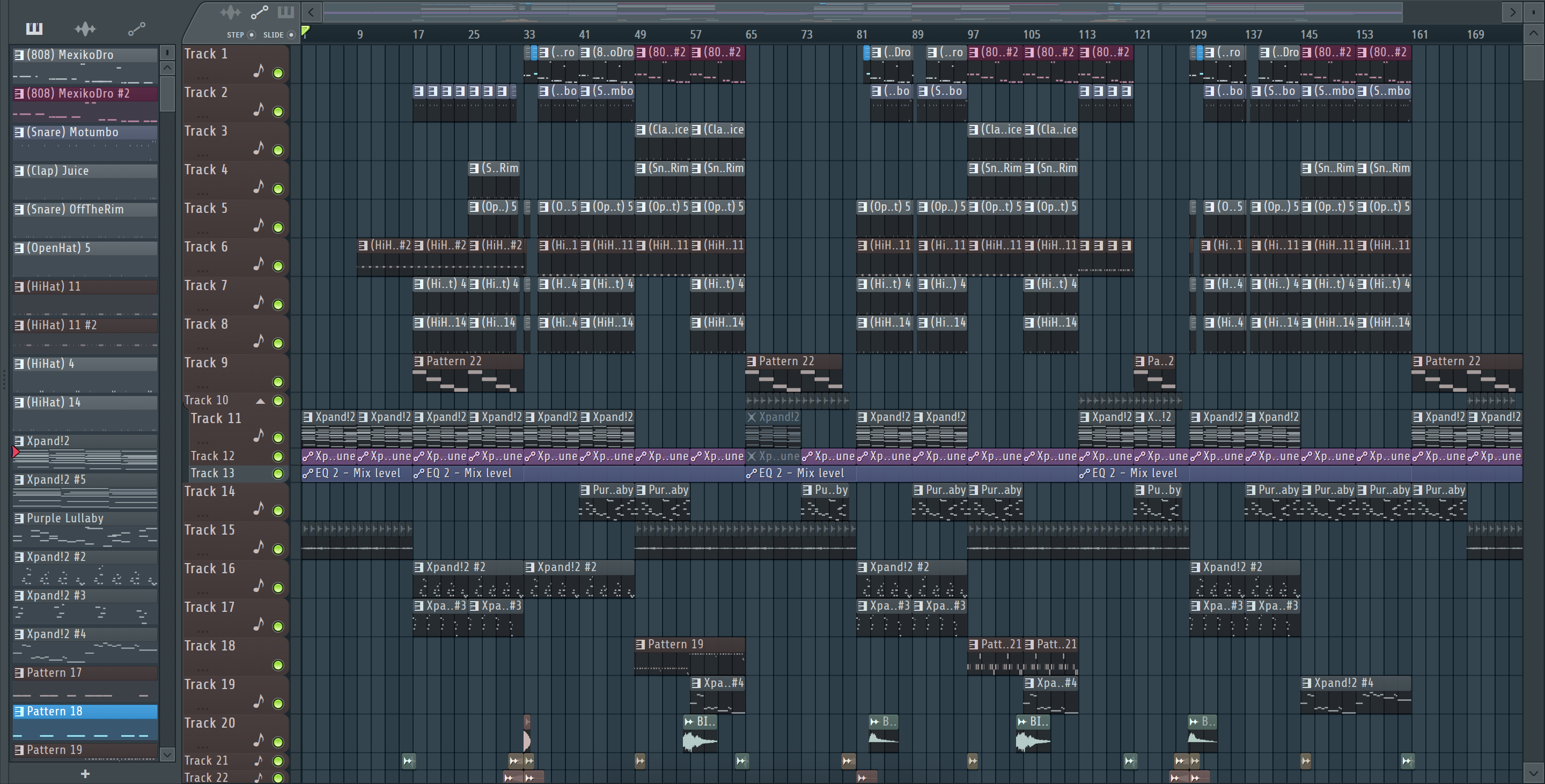
Task: Click the Track 9 header label
Action: click(207, 363)
